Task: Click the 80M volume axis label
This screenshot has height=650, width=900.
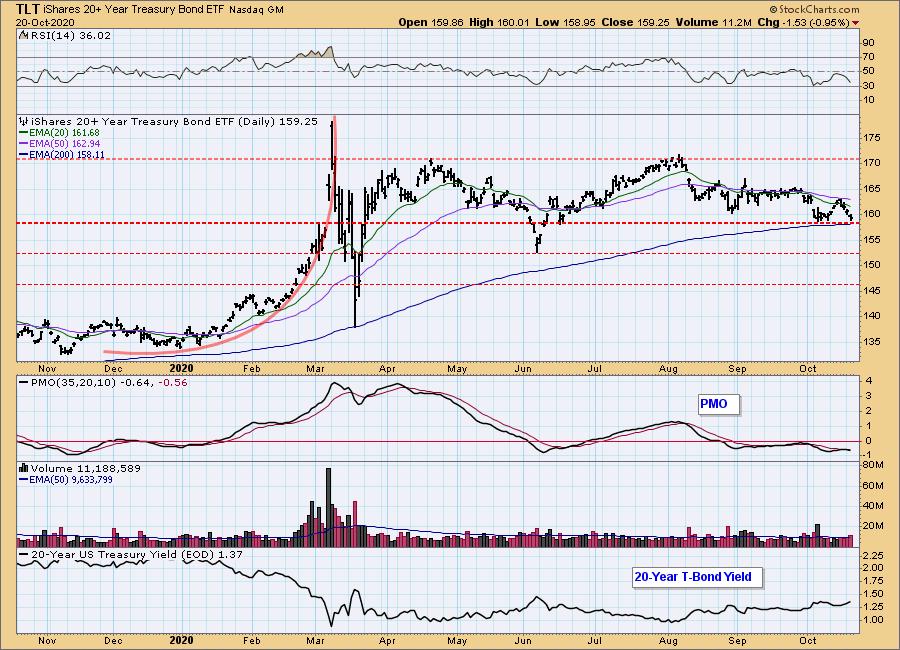Action: [x=872, y=465]
